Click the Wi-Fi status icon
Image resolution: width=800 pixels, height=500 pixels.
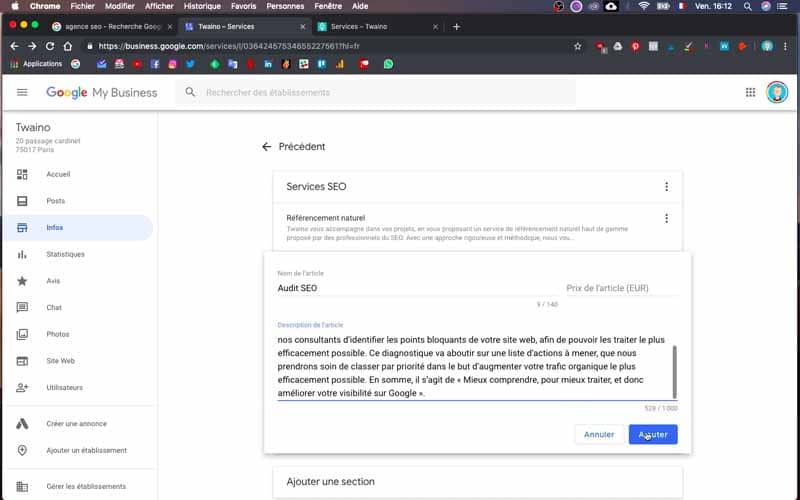coord(644,6)
